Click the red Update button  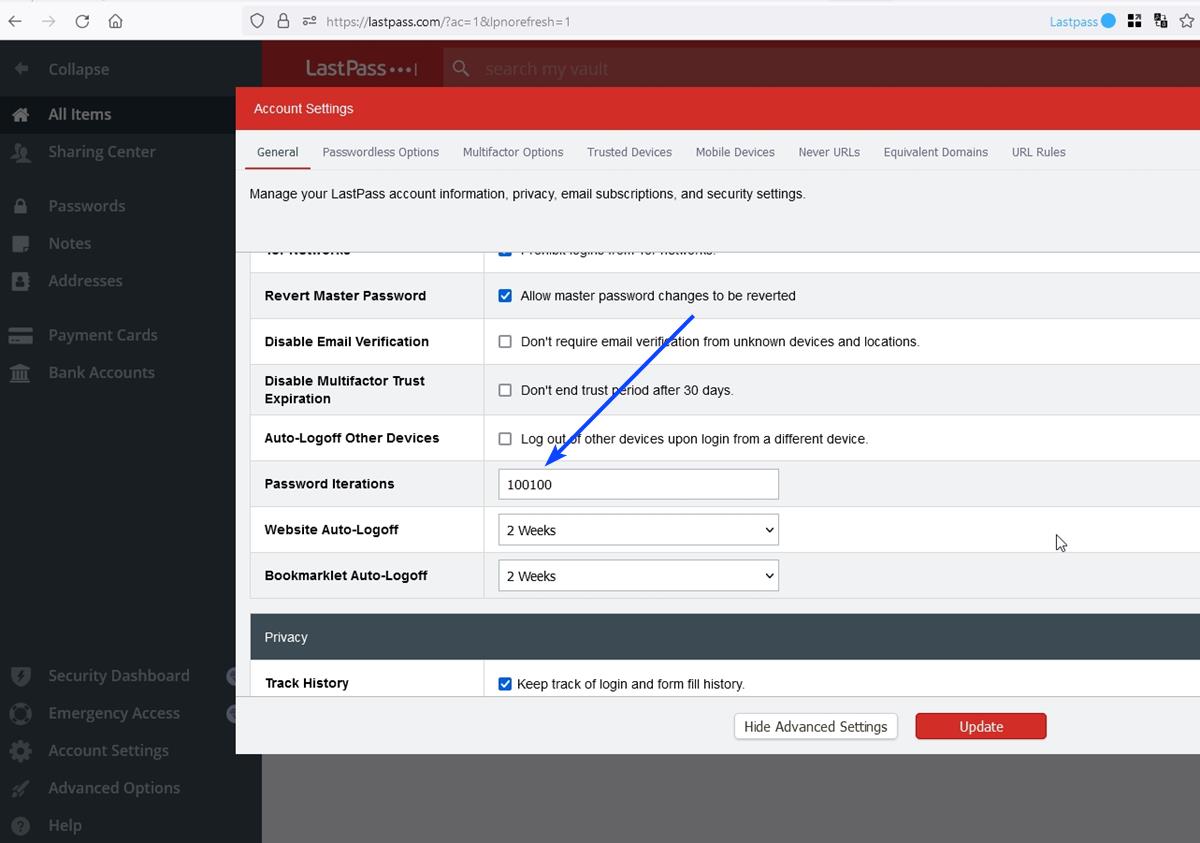(x=980, y=727)
